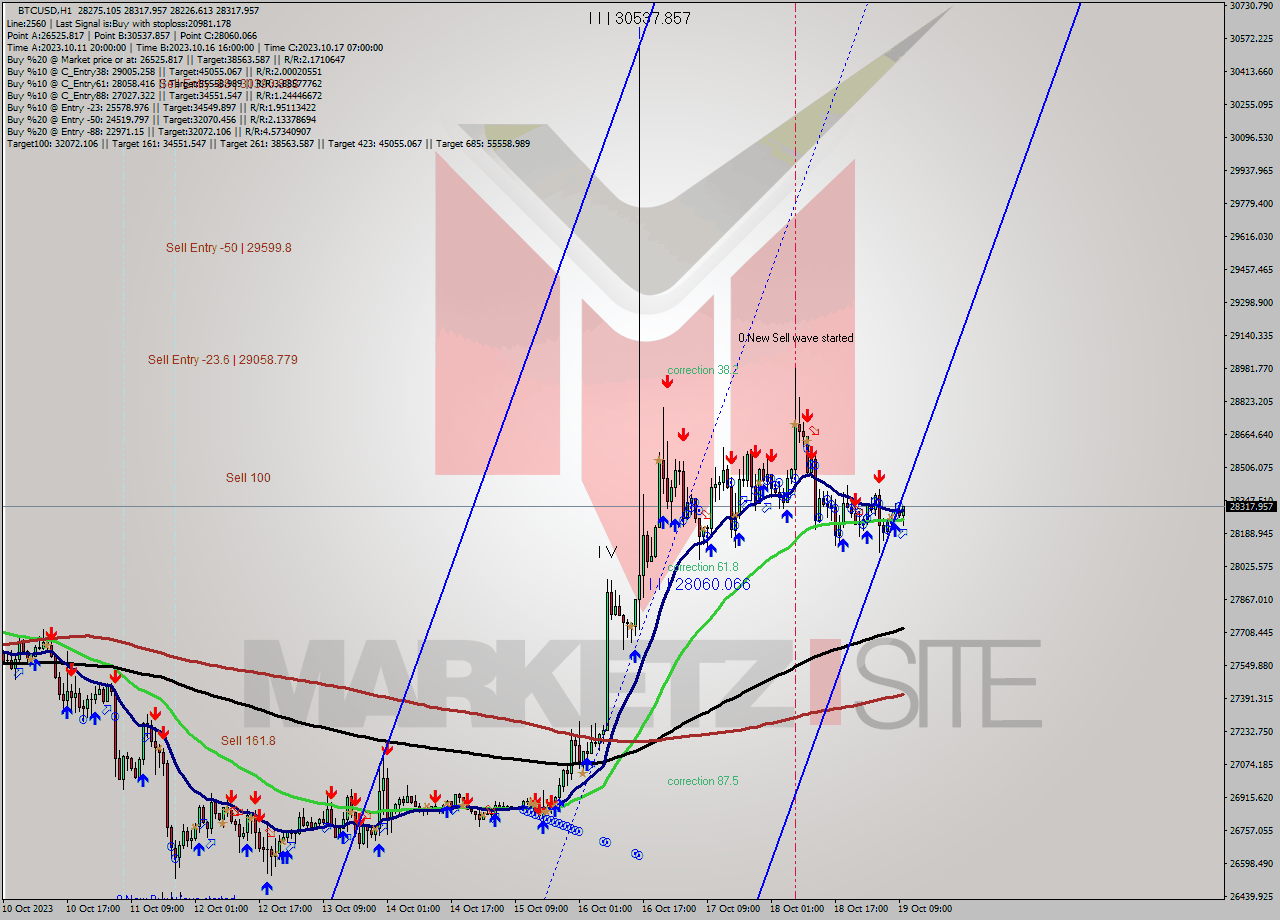Select the 'correction 87.5' label
The height and width of the screenshot is (920, 1280).
pyautogui.click(x=703, y=781)
